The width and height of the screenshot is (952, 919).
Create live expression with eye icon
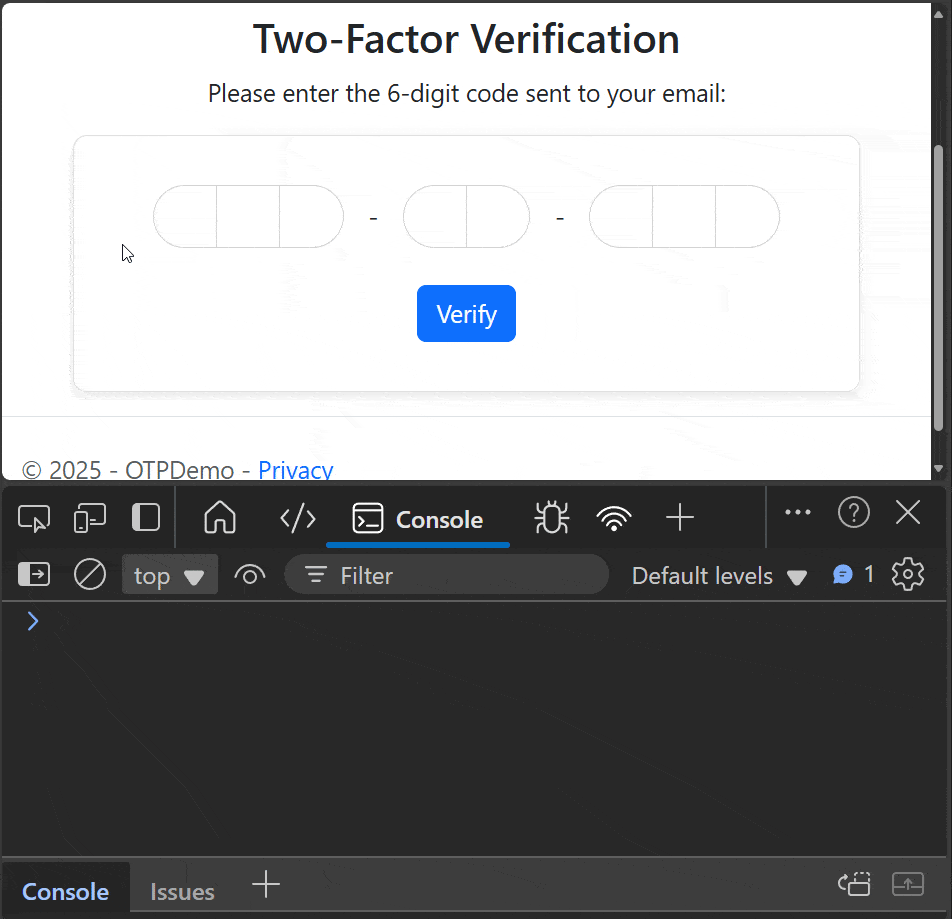click(249, 575)
